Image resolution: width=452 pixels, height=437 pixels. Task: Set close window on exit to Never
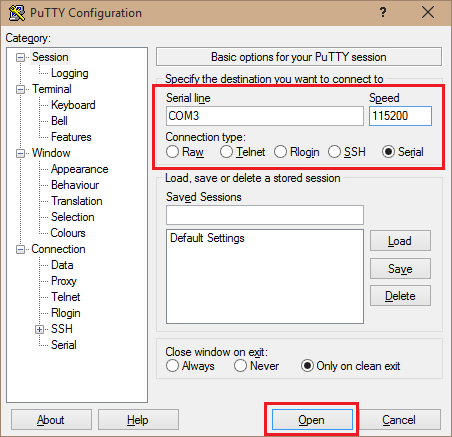[240, 366]
